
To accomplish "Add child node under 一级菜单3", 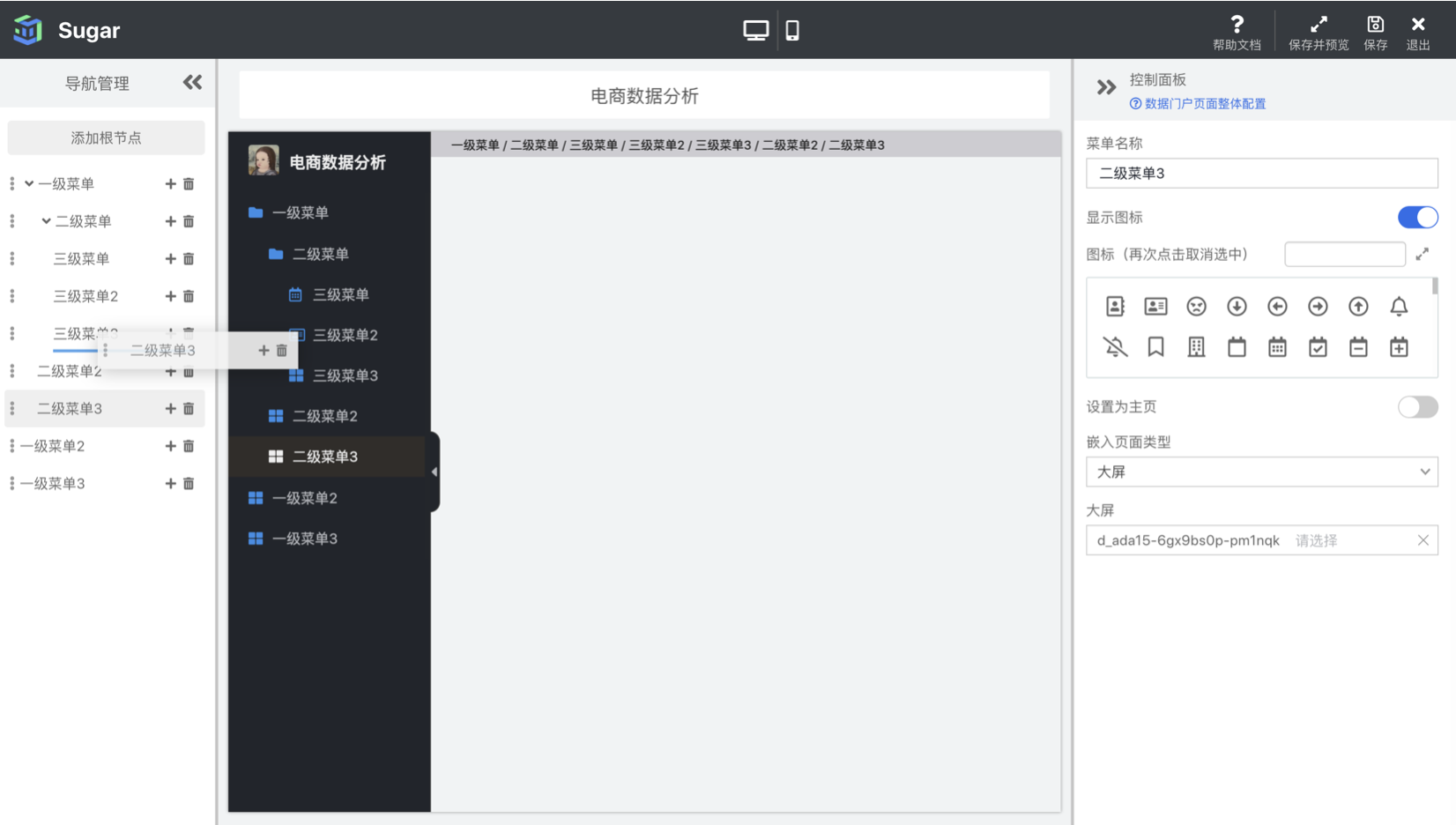I will (x=170, y=483).
